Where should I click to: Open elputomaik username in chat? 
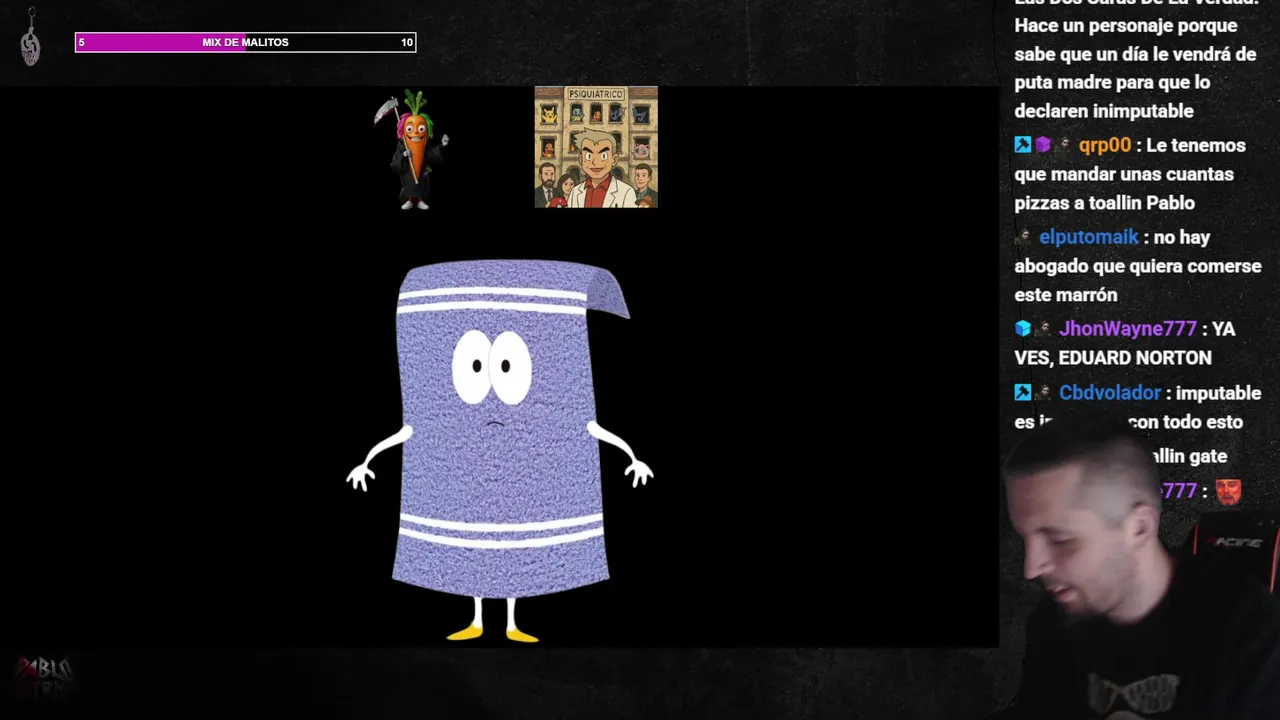[x=1088, y=237]
